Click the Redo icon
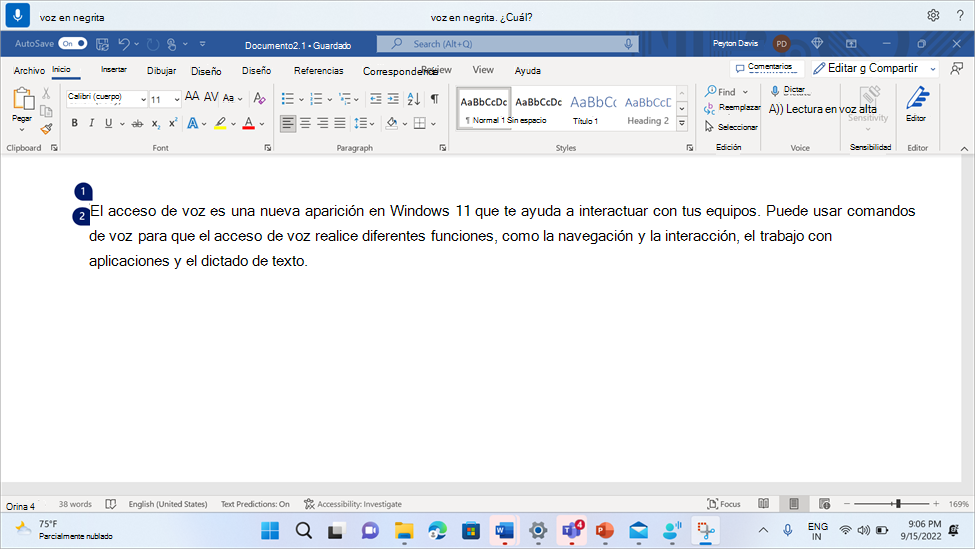This screenshot has height=549, width=975. click(x=153, y=44)
